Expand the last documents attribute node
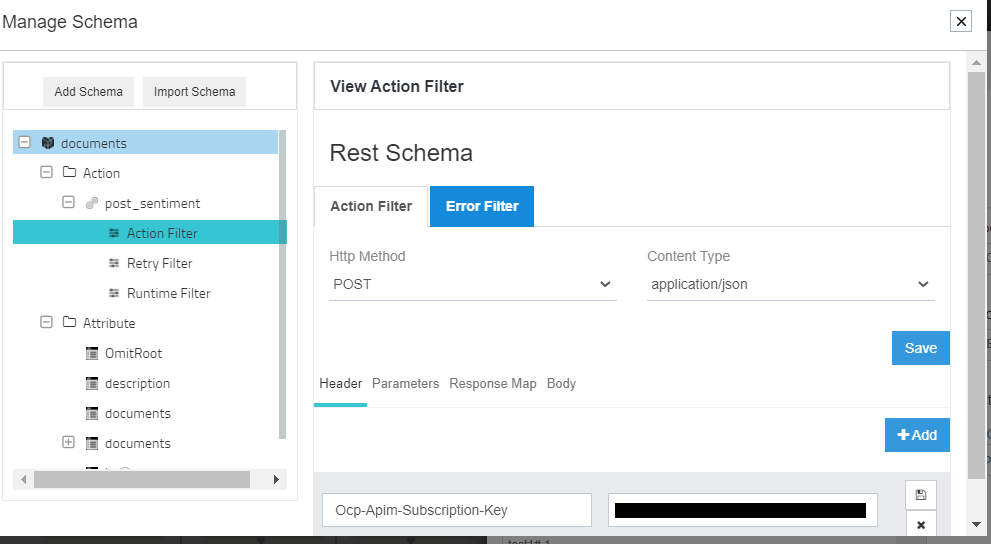991x544 pixels. (x=68, y=442)
